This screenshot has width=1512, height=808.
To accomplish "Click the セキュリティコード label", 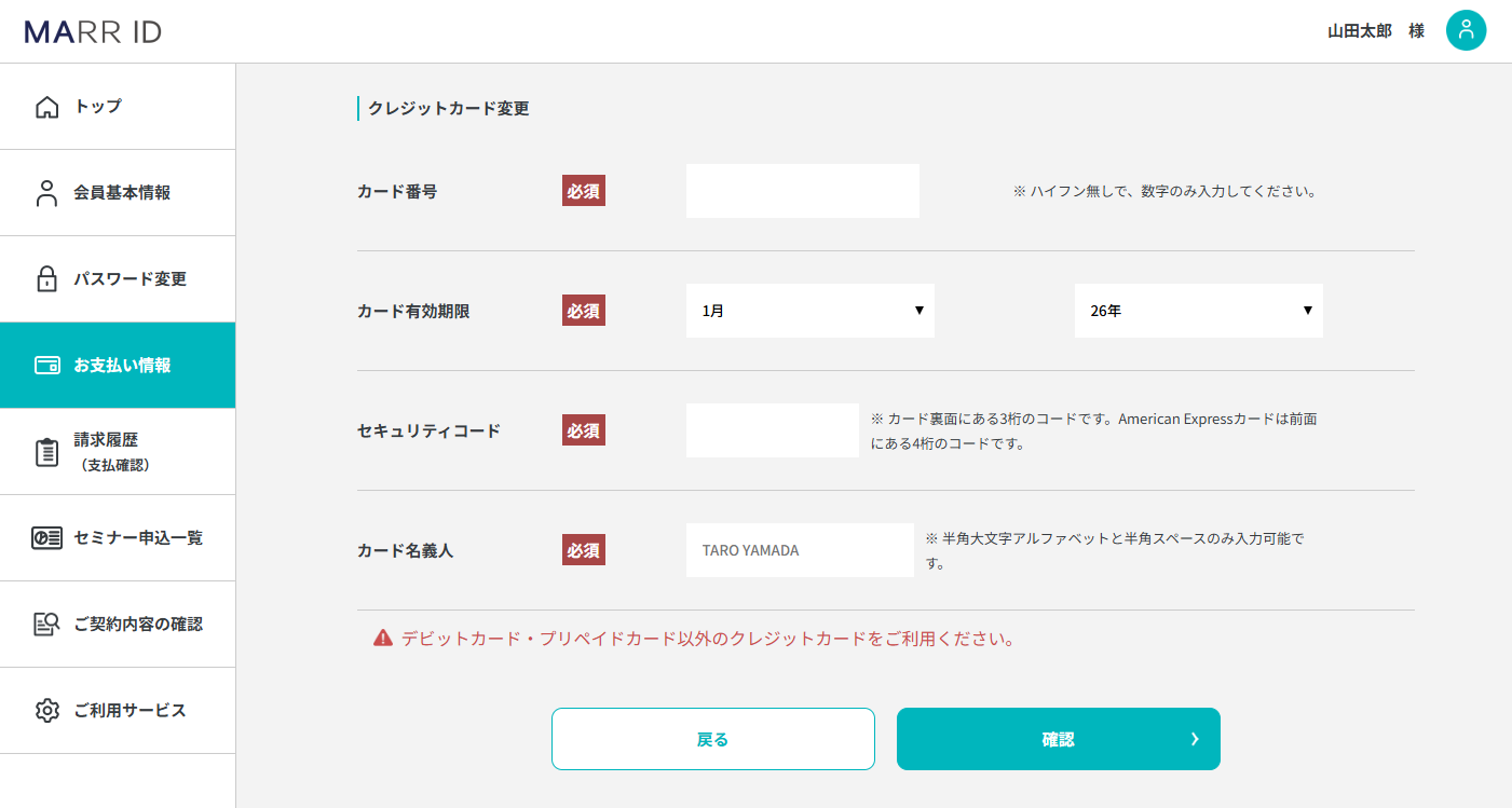I will [x=428, y=431].
